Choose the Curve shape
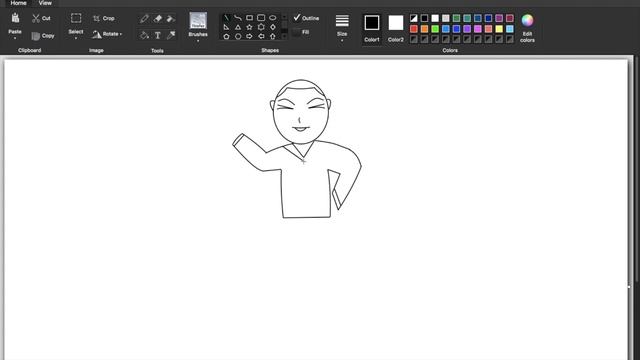640x360 pixels. click(238, 18)
